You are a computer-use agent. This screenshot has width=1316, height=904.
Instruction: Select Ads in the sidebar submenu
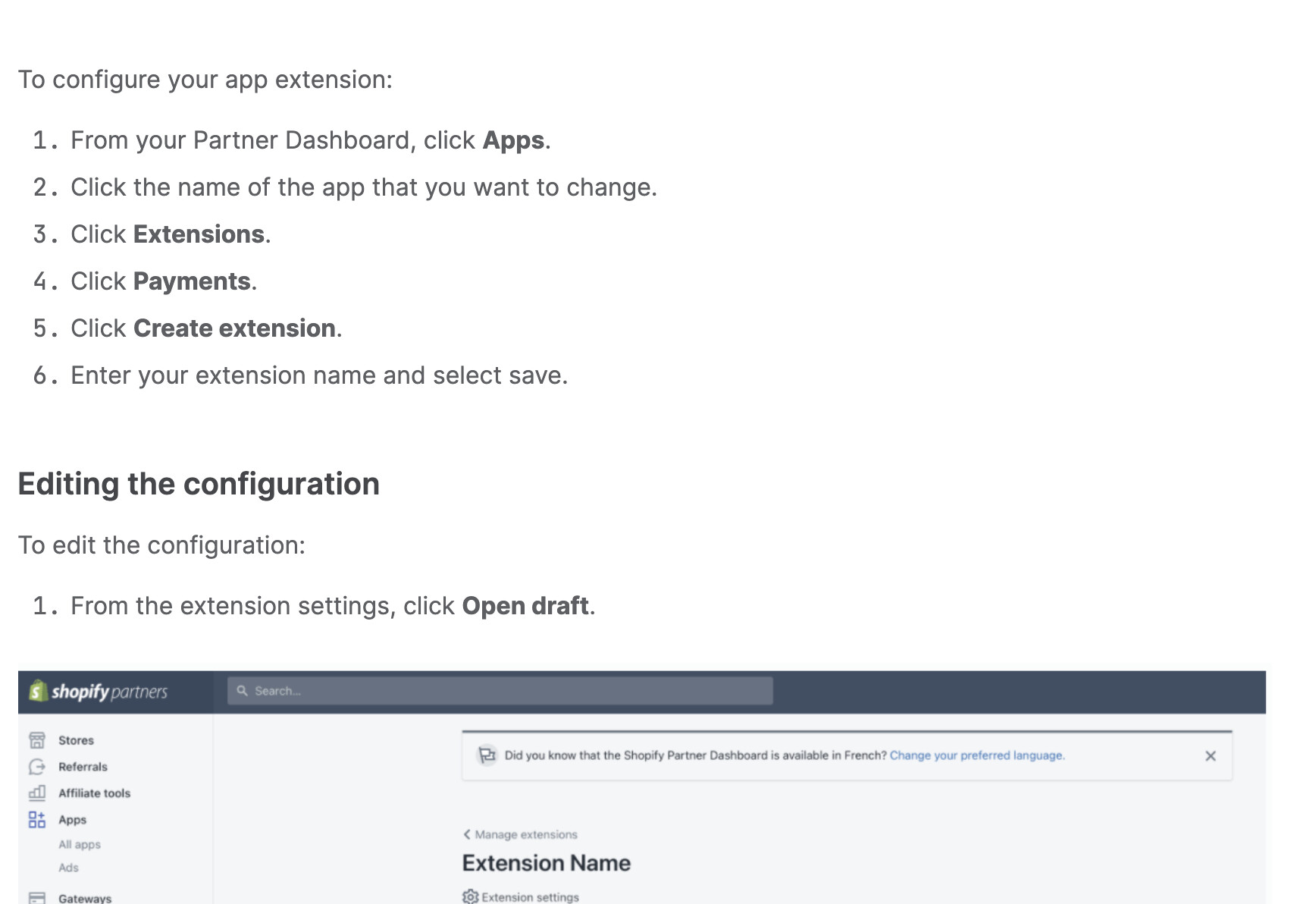(x=69, y=868)
